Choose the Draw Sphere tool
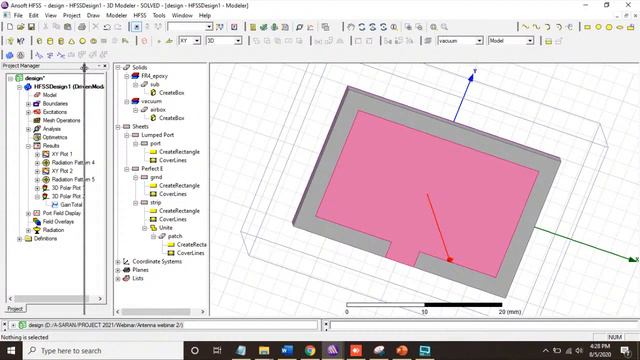Viewport: 640px width, 360px height. click(x=82, y=41)
